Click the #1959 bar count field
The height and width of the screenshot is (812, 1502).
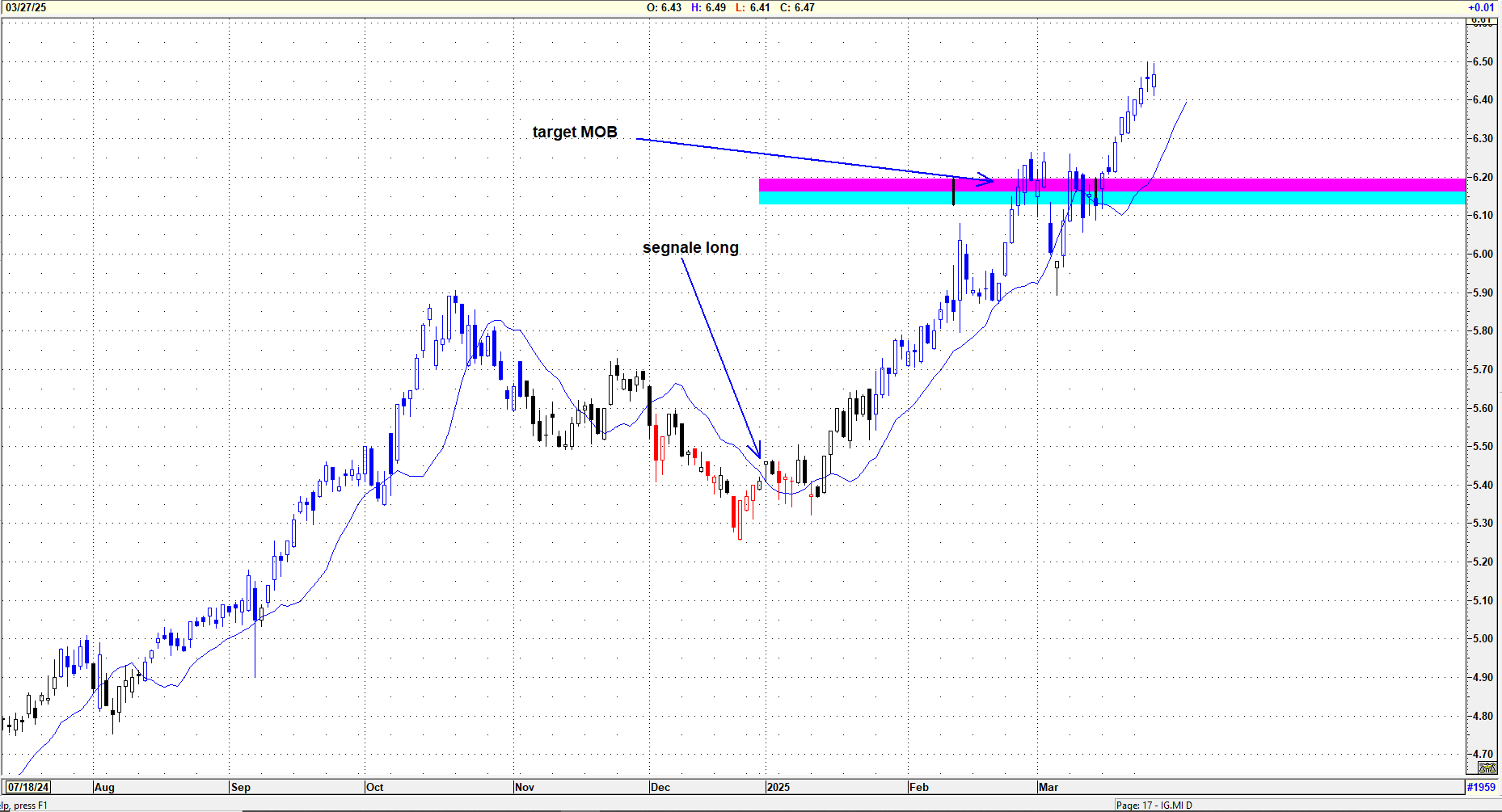[1481, 787]
